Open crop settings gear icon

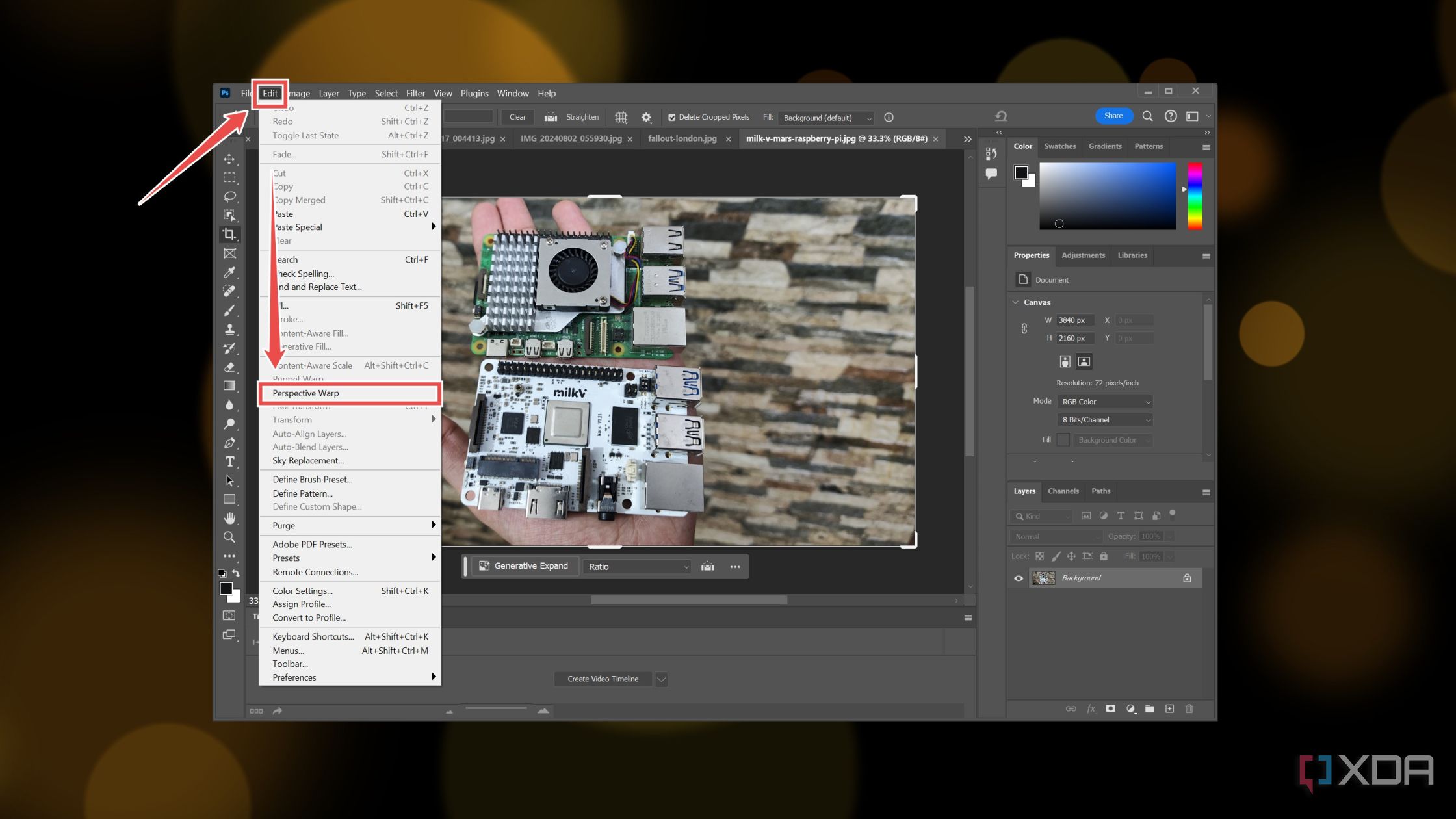646,117
